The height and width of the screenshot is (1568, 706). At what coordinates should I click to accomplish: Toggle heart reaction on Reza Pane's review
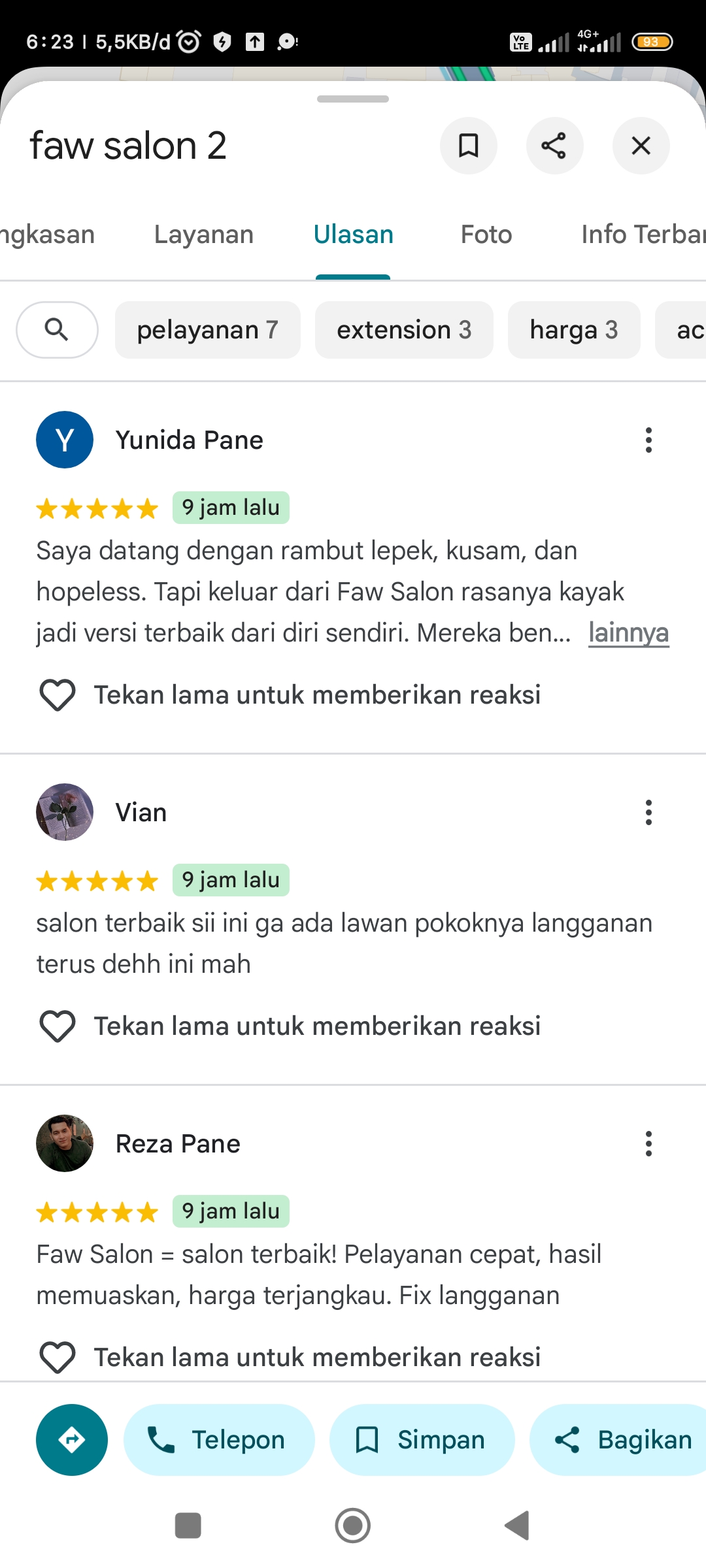(58, 1358)
